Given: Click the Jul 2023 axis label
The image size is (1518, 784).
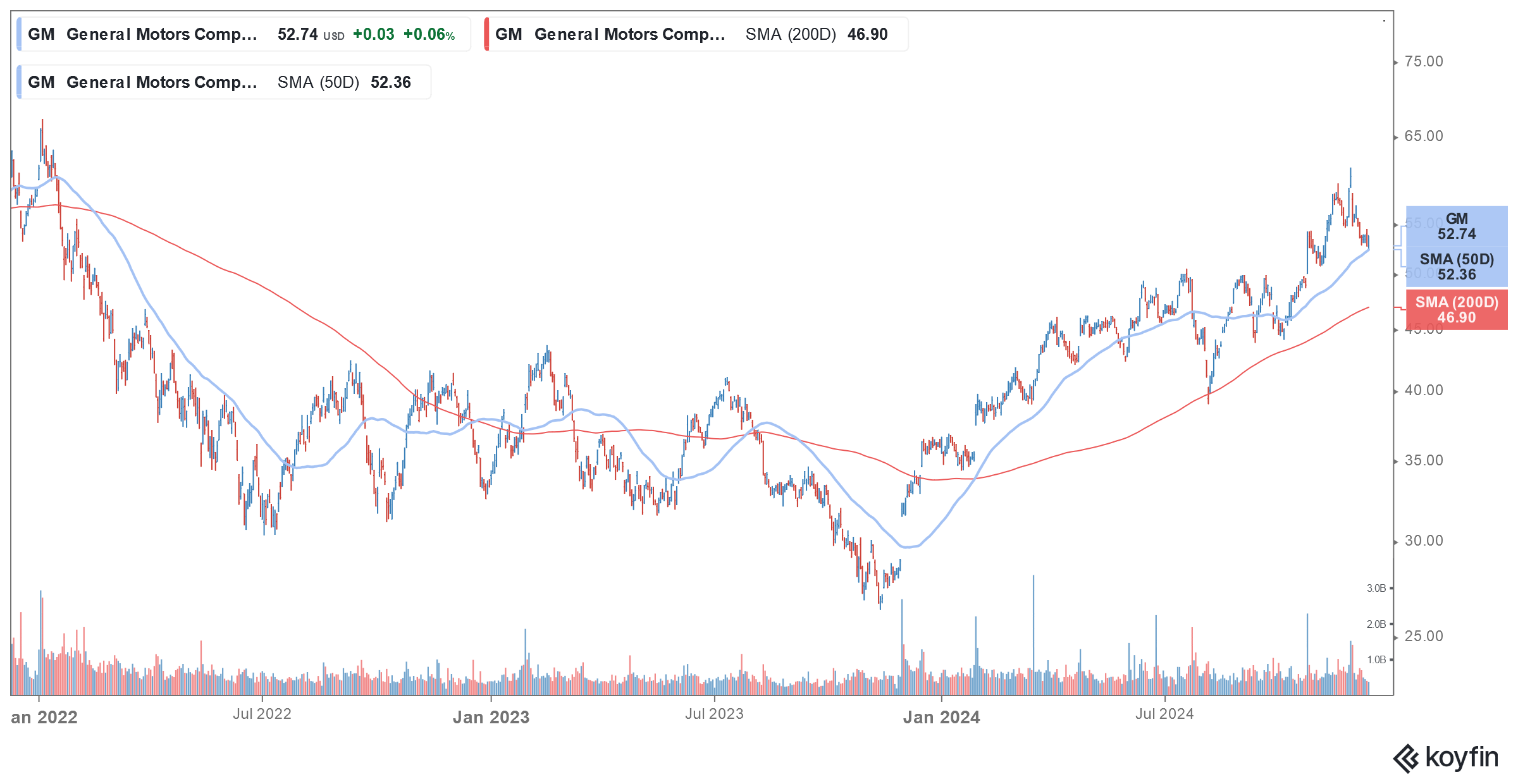Looking at the screenshot, I should (714, 714).
